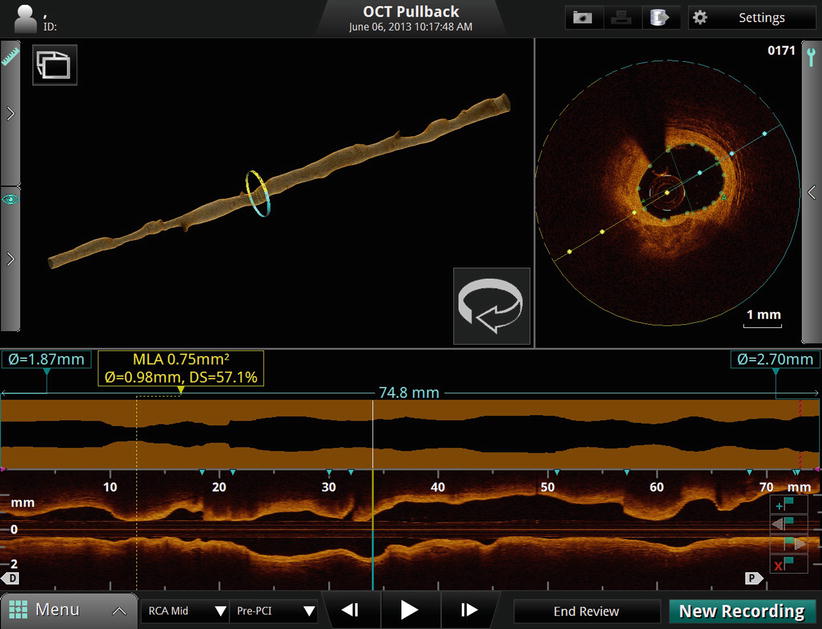This screenshot has height=629, width=822.
Task: Start a New Recording
Action: (741, 611)
